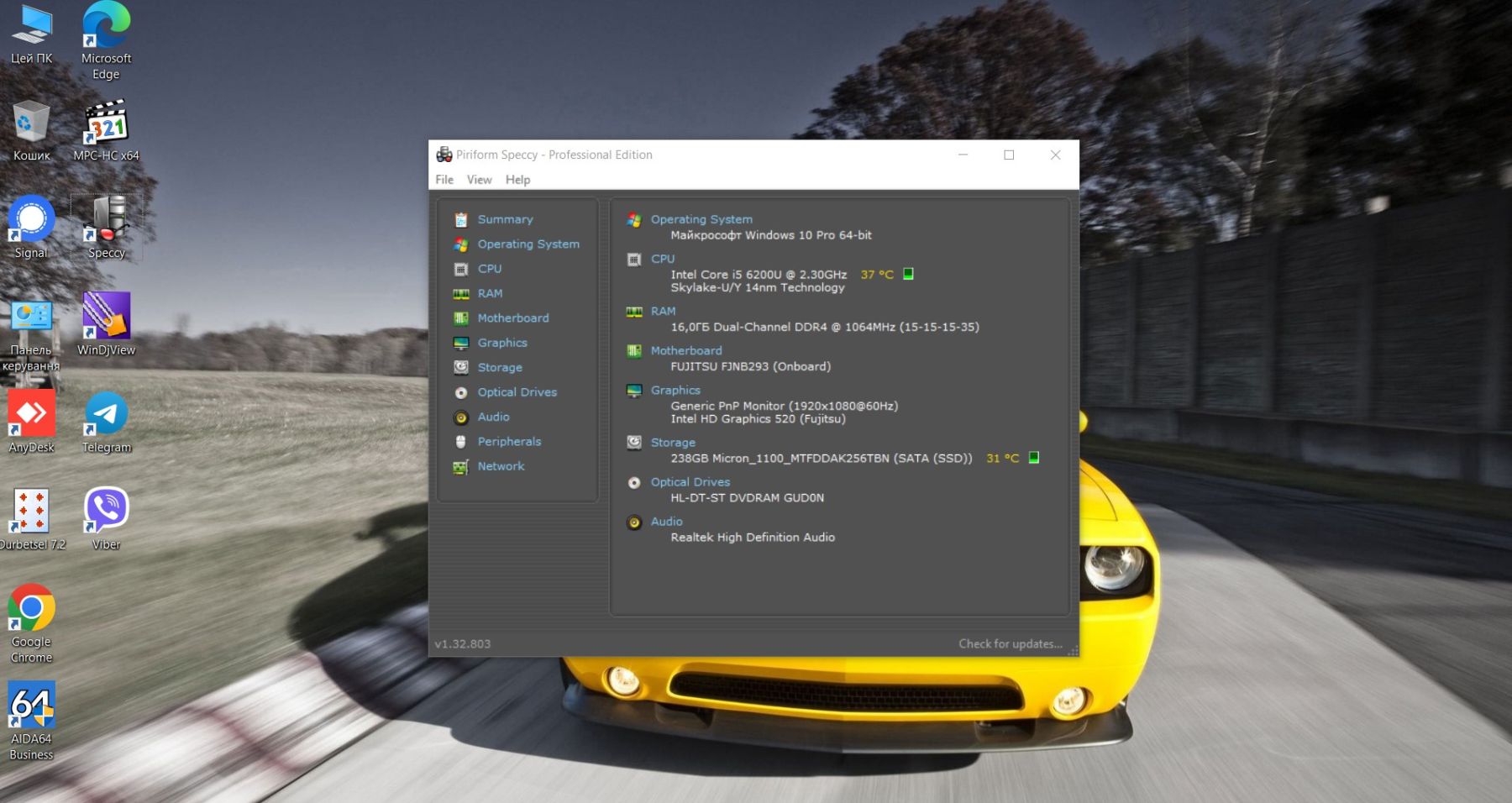Click the Storage icon in summary panel
The width and height of the screenshot is (1512, 803).
(x=634, y=443)
